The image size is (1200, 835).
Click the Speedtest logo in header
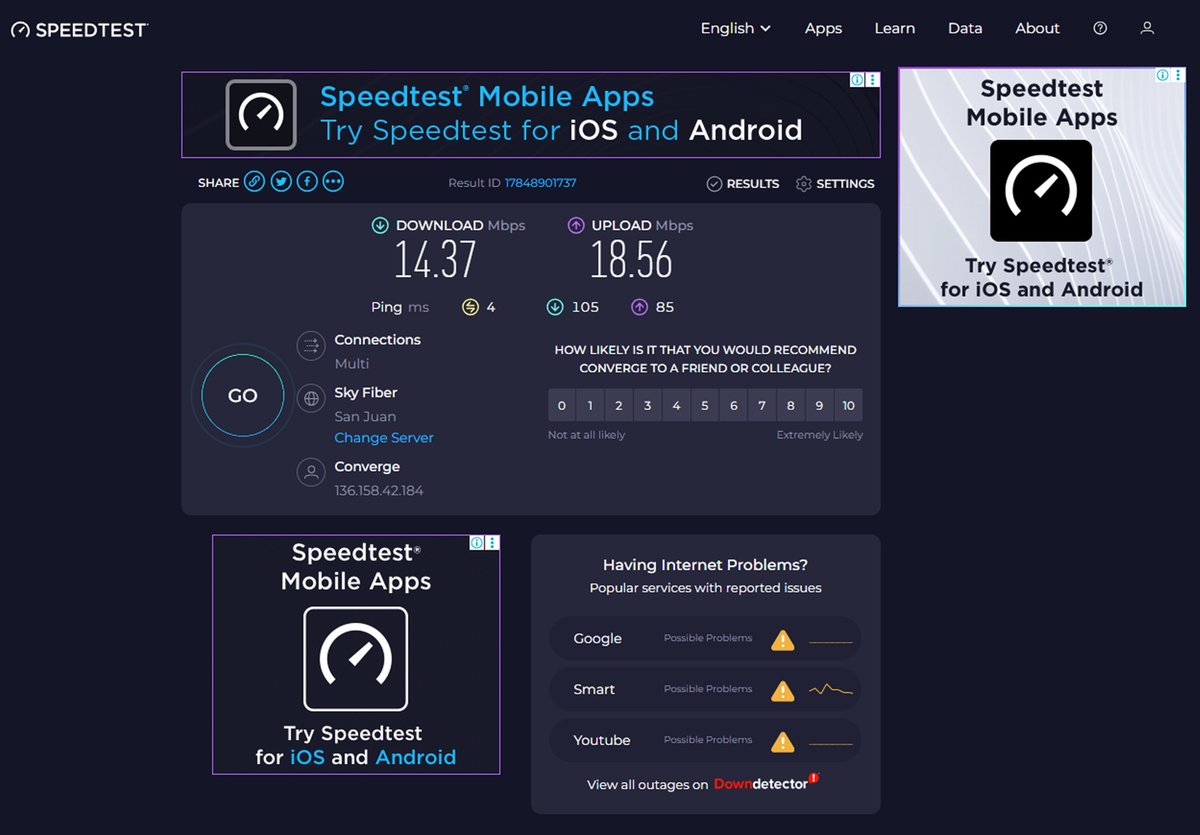tap(79, 29)
